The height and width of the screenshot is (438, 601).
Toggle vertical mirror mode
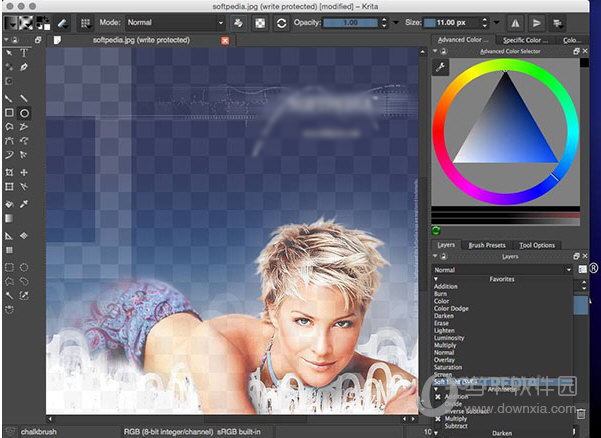click(537, 23)
